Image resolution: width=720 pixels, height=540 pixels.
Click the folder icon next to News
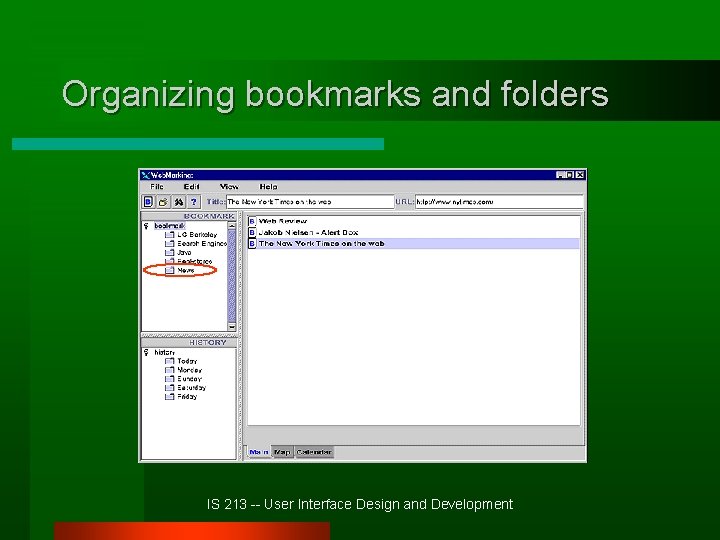169,270
